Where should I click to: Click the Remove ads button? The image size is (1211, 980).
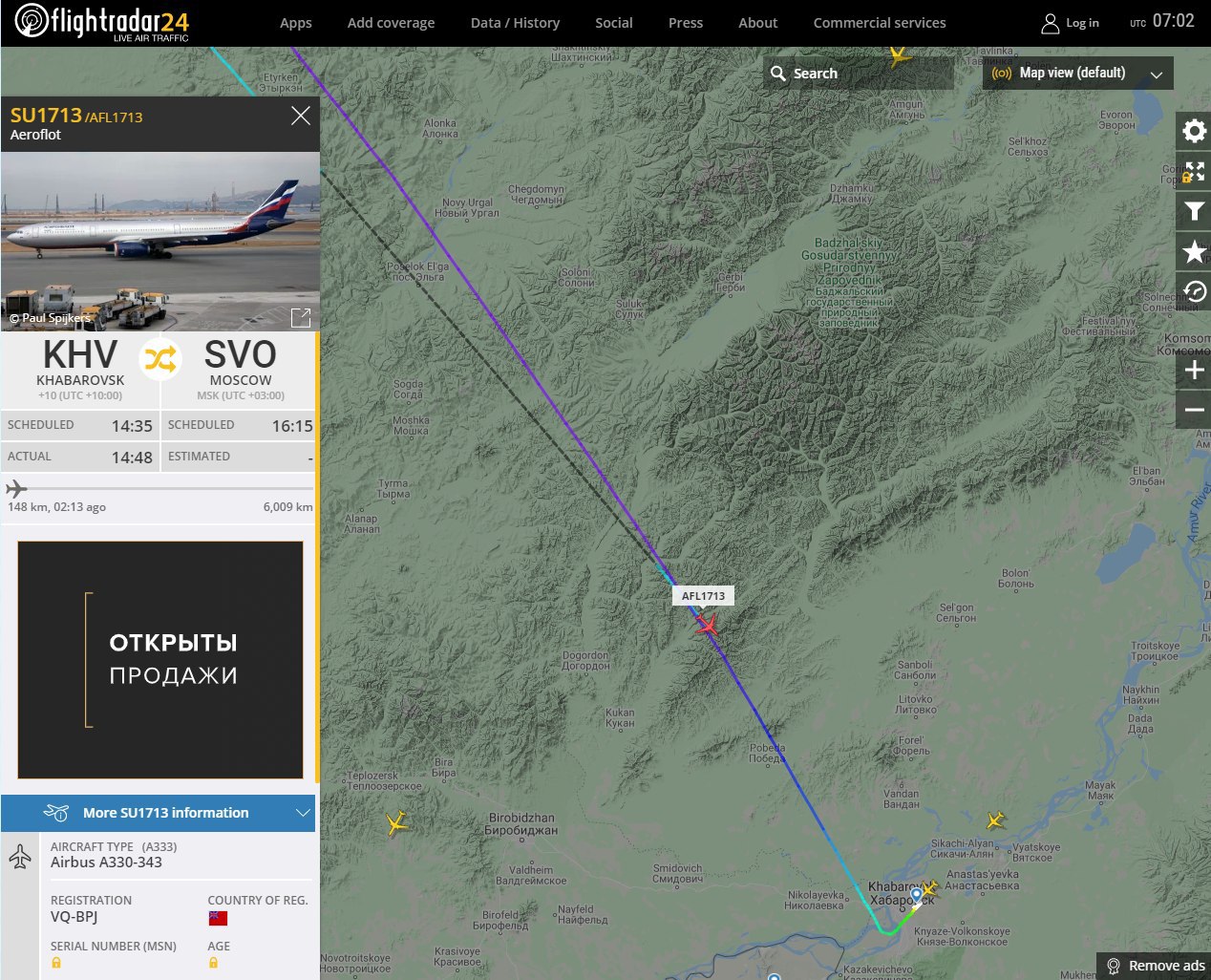(1154, 966)
